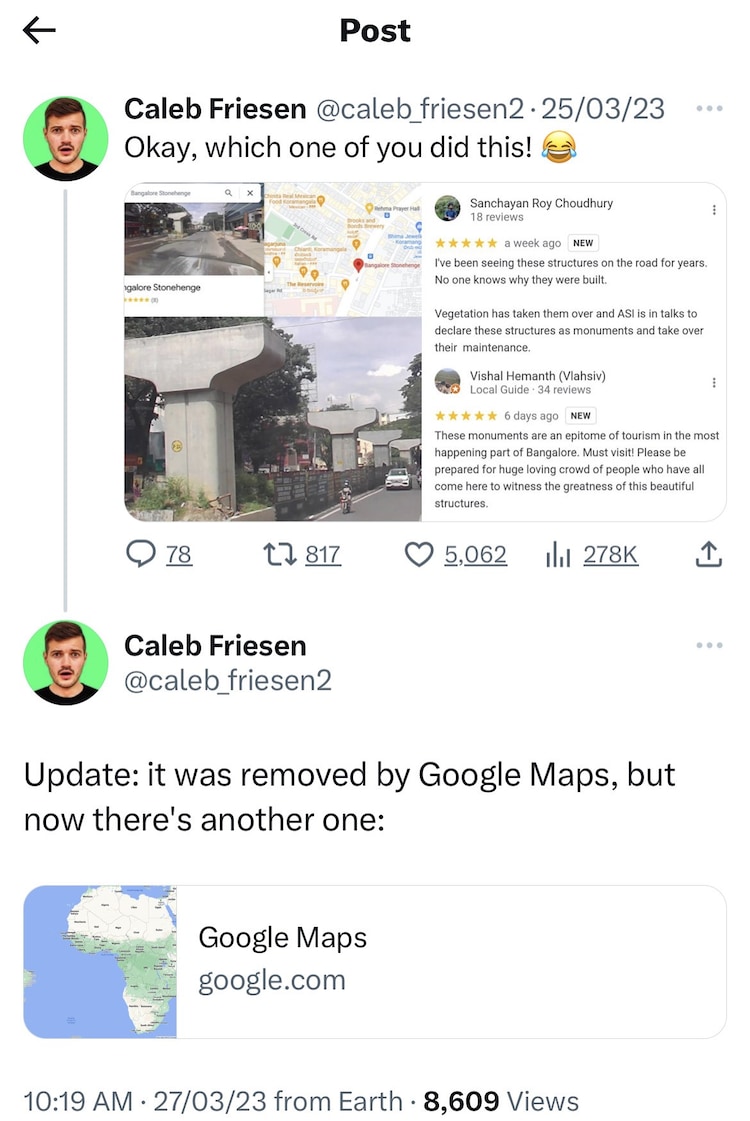
Task: View the 817 retweets count
Action: [322, 554]
